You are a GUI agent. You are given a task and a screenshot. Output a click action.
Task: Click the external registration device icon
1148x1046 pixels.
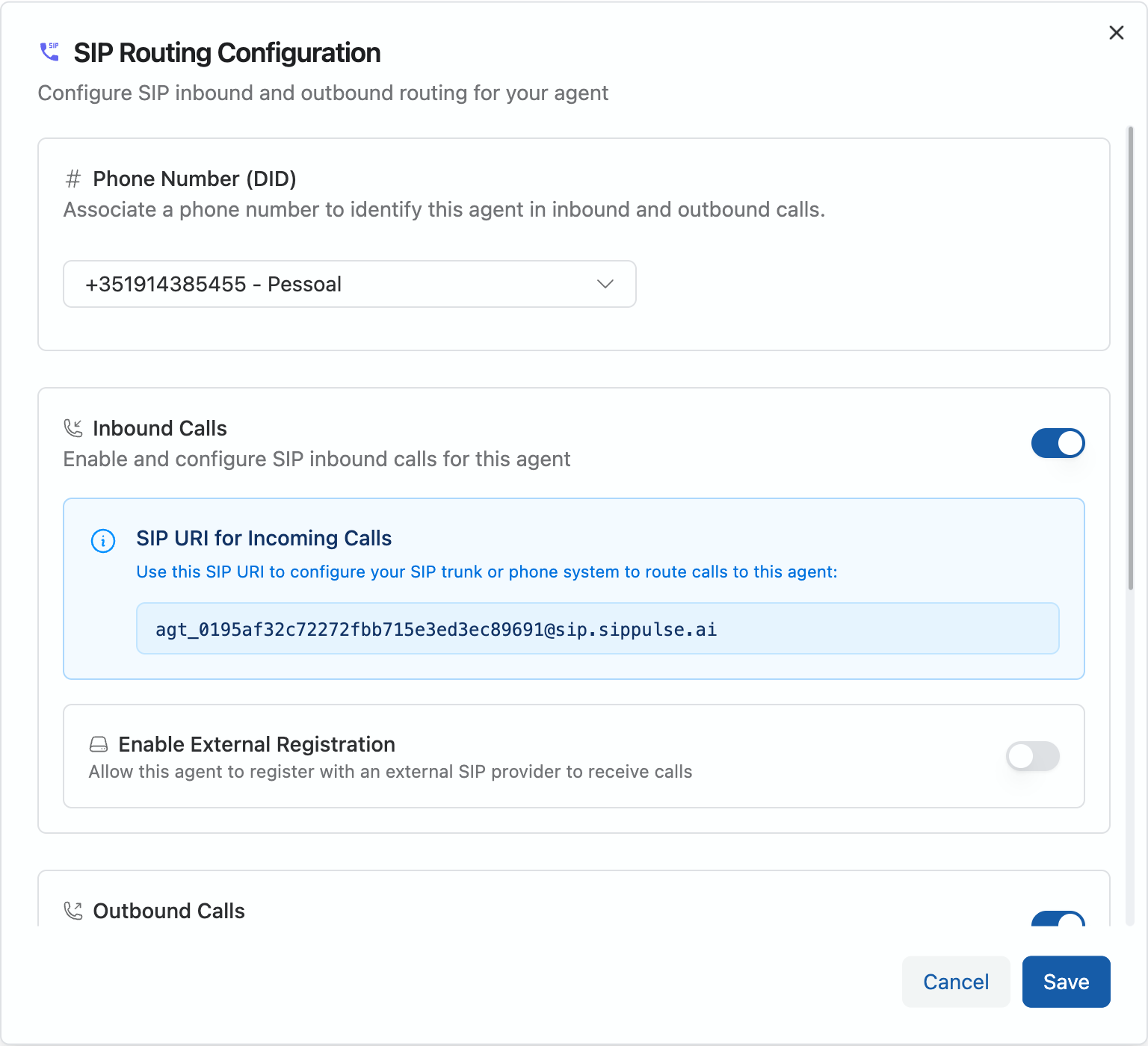(x=98, y=743)
